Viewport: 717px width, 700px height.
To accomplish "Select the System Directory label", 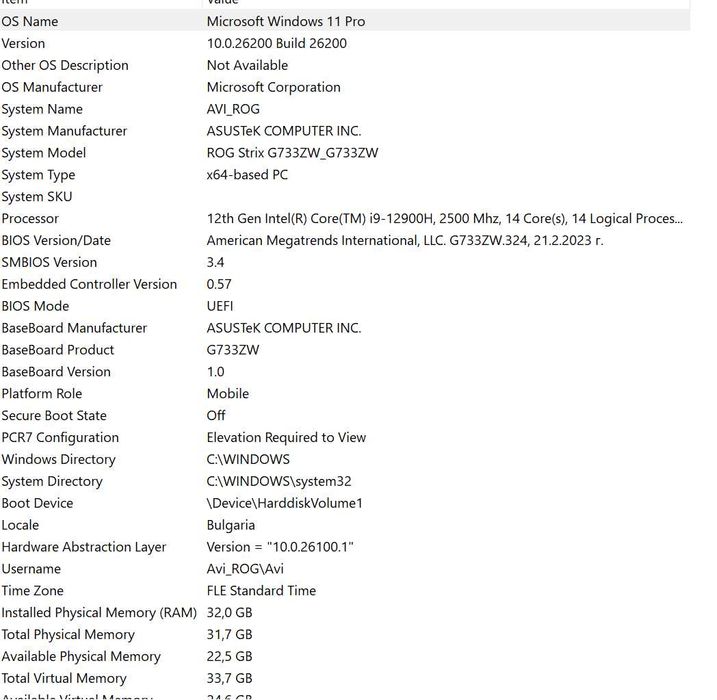I will [x=52, y=482].
